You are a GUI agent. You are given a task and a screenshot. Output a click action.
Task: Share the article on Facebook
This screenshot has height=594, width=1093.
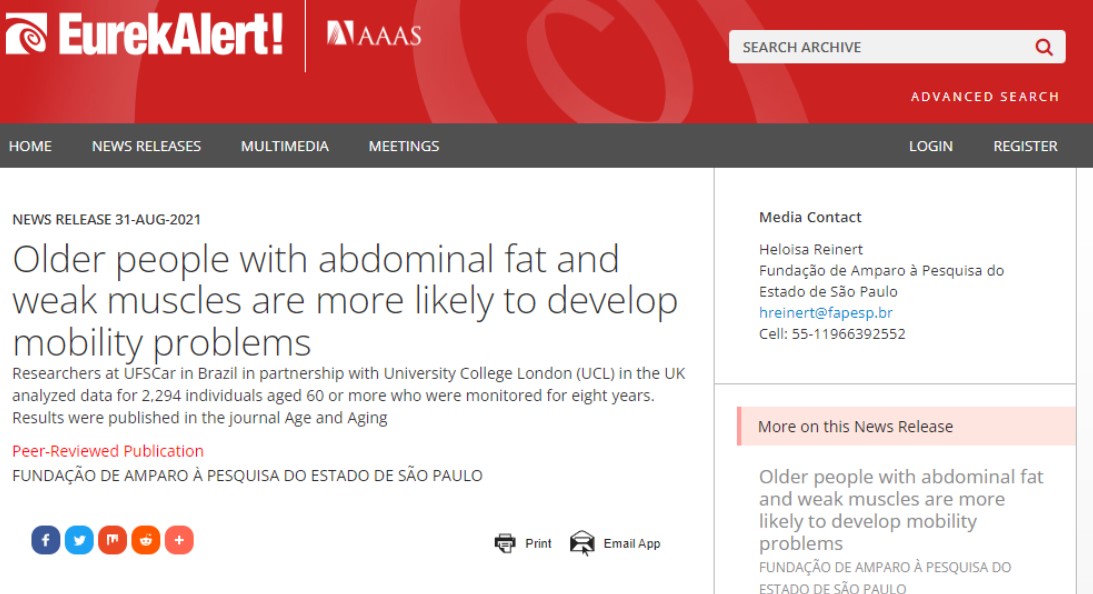click(x=46, y=541)
